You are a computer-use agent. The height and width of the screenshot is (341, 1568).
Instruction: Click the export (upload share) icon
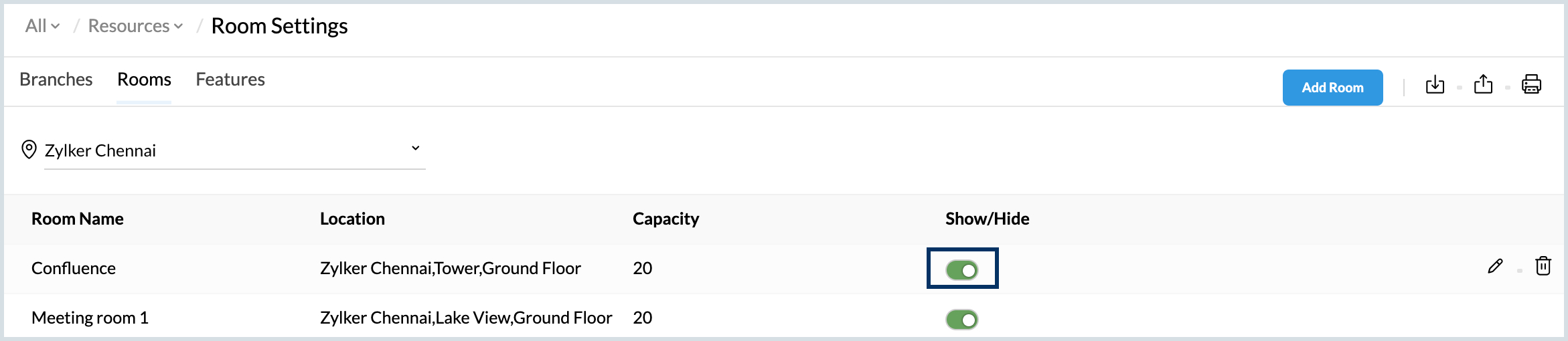[1483, 85]
